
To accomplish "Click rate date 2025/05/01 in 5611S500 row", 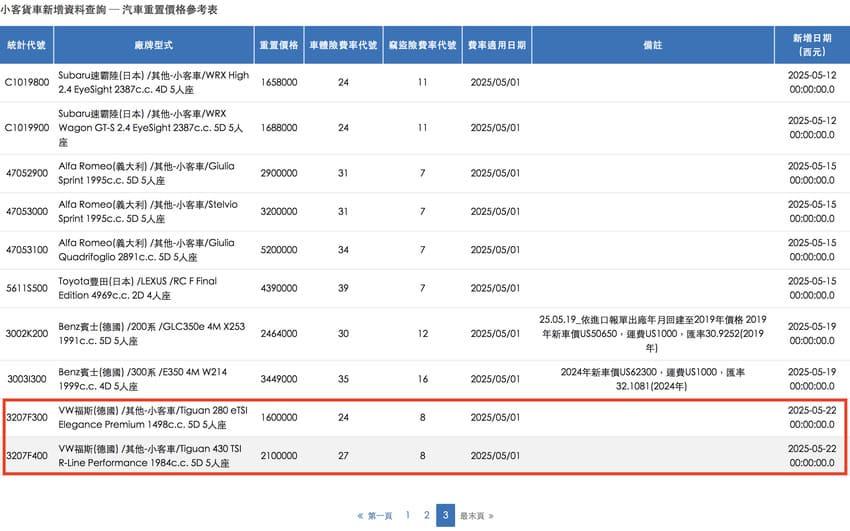I will coord(495,288).
